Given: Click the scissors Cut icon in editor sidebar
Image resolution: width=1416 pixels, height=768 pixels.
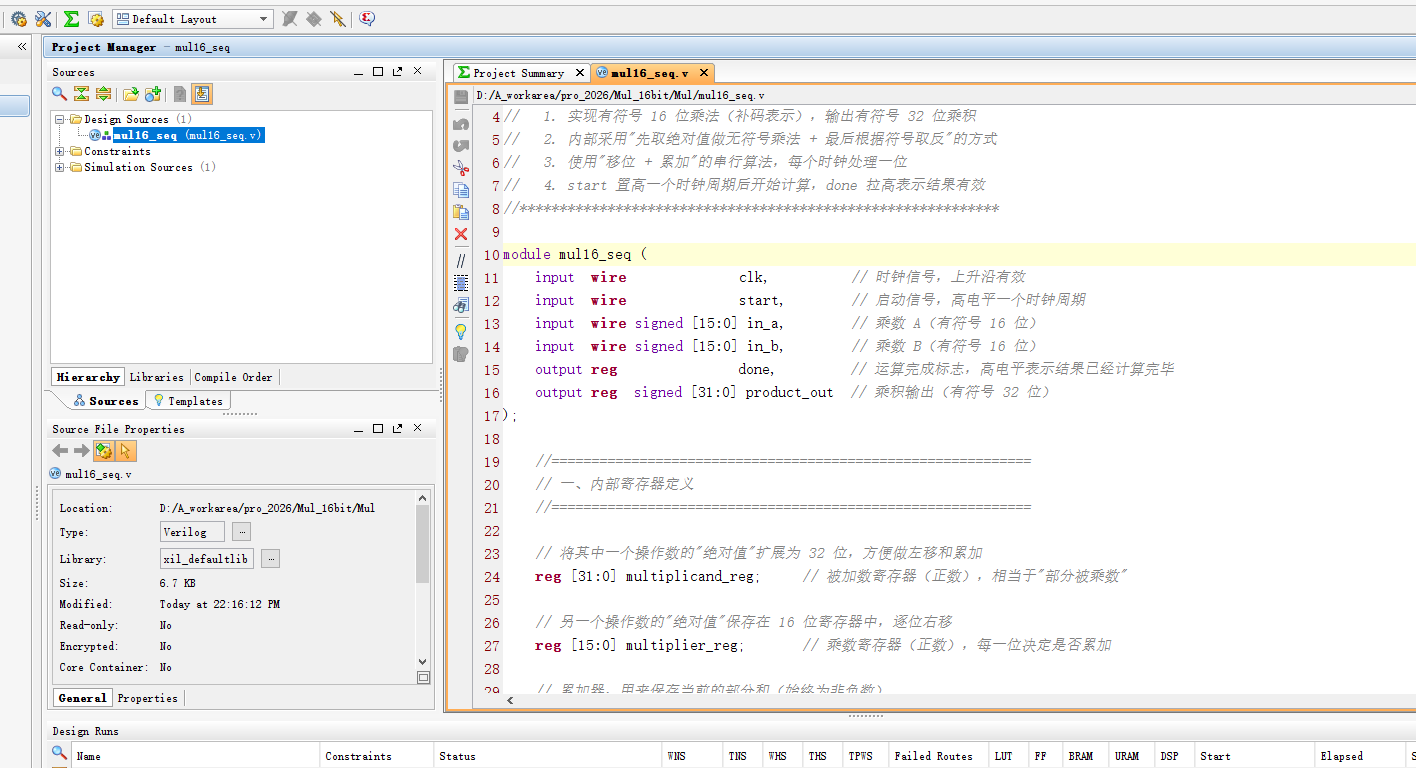Looking at the screenshot, I should [x=461, y=167].
